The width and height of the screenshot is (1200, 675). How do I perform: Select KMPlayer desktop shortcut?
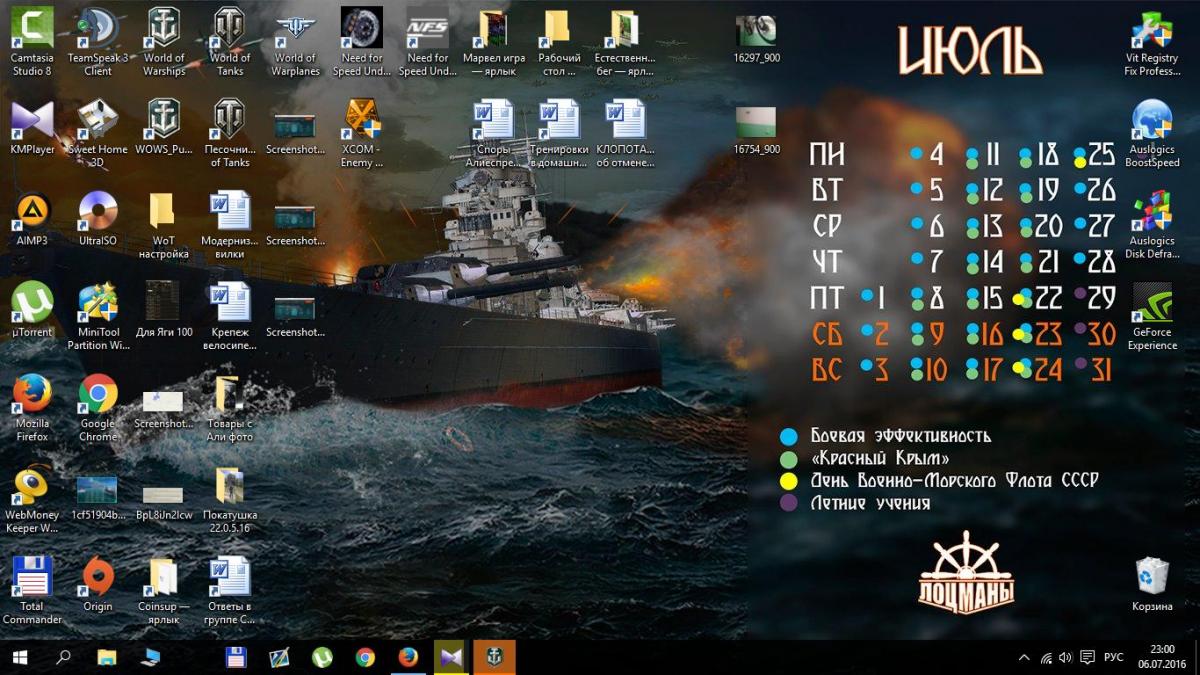click(x=32, y=127)
